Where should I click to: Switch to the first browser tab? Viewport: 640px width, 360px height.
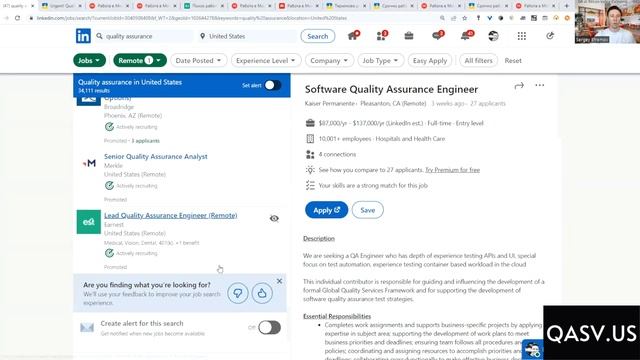18,6
